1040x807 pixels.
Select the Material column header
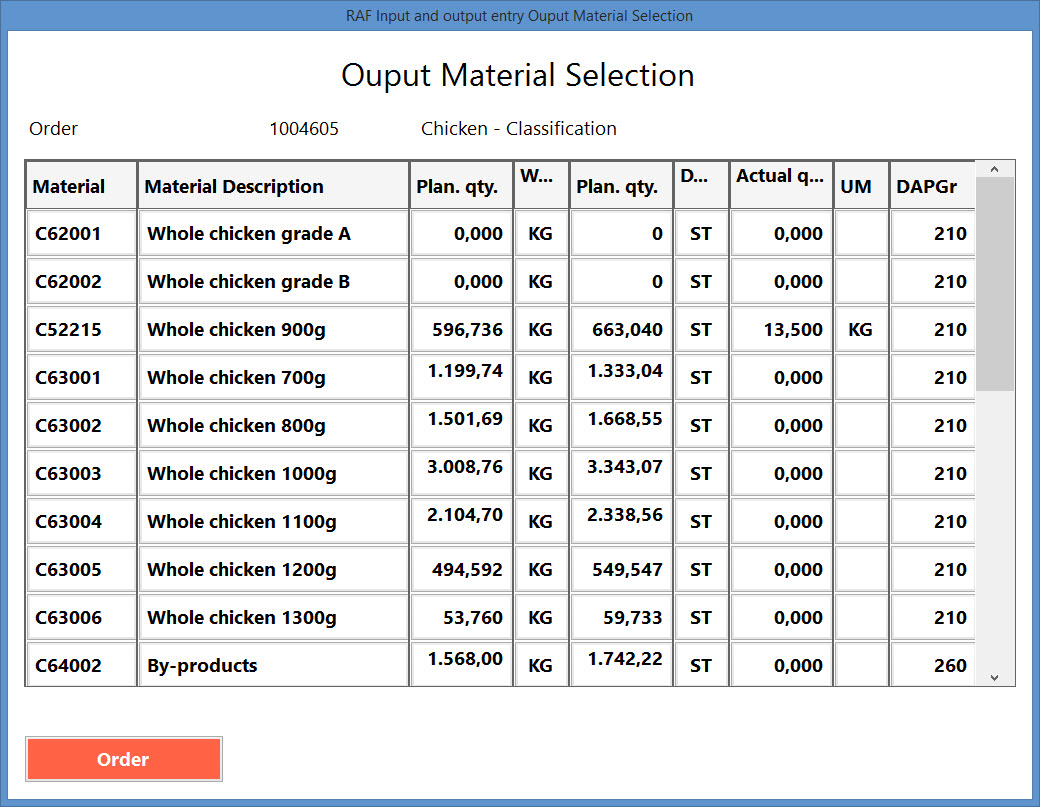coord(81,186)
